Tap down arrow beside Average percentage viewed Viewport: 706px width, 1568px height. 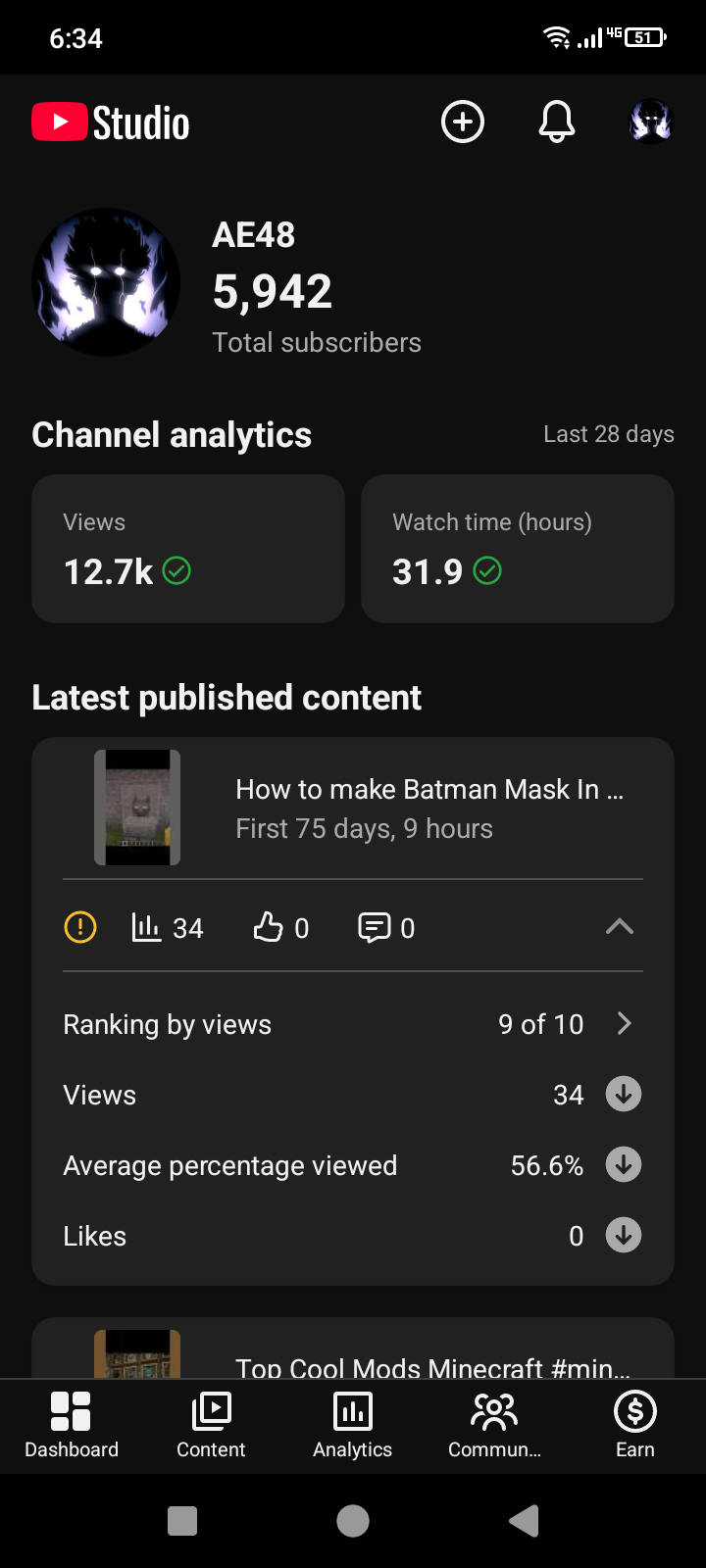[624, 1164]
